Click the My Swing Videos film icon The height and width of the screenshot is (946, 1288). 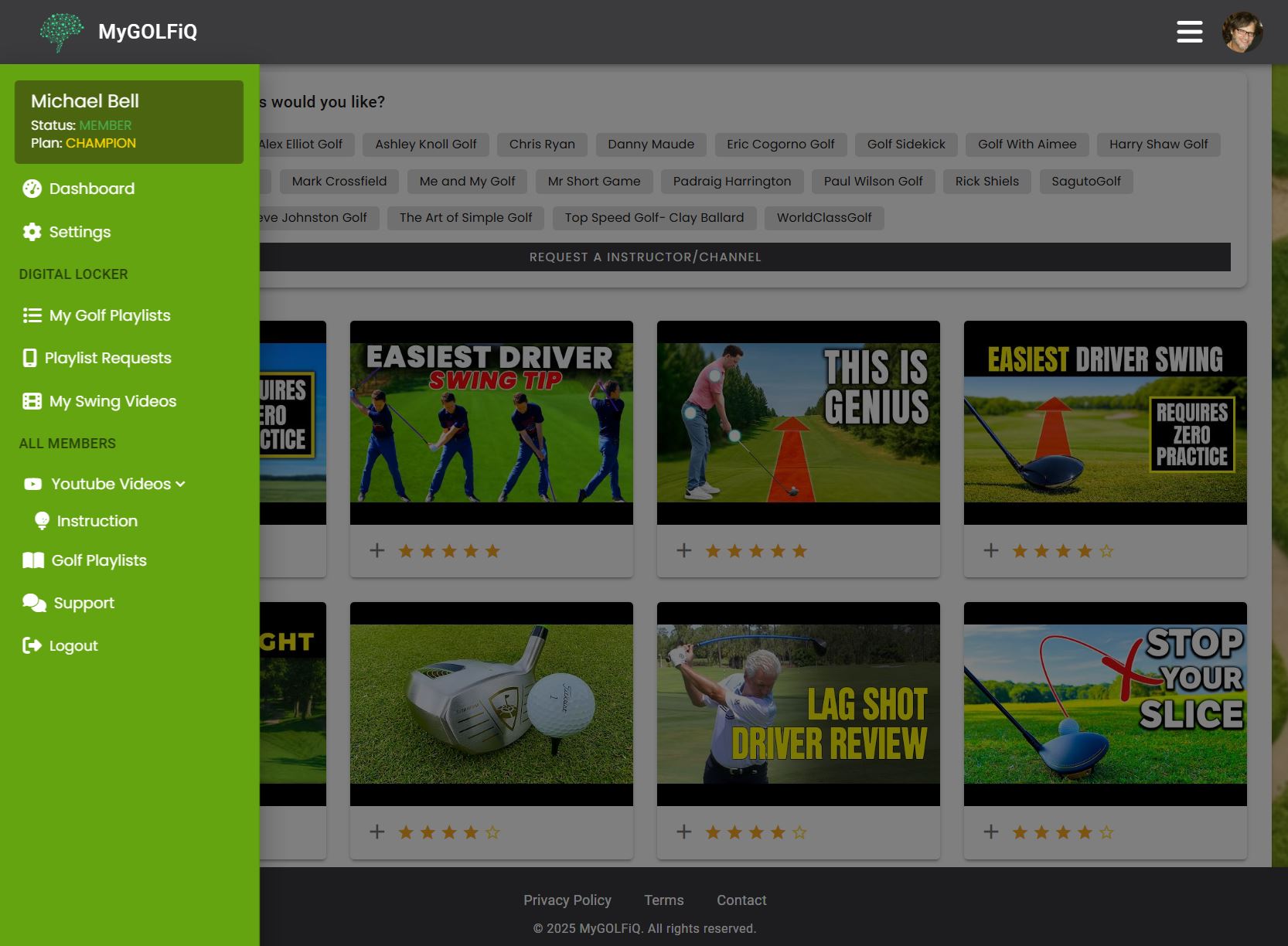pyautogui.click(x=32, y=401)
